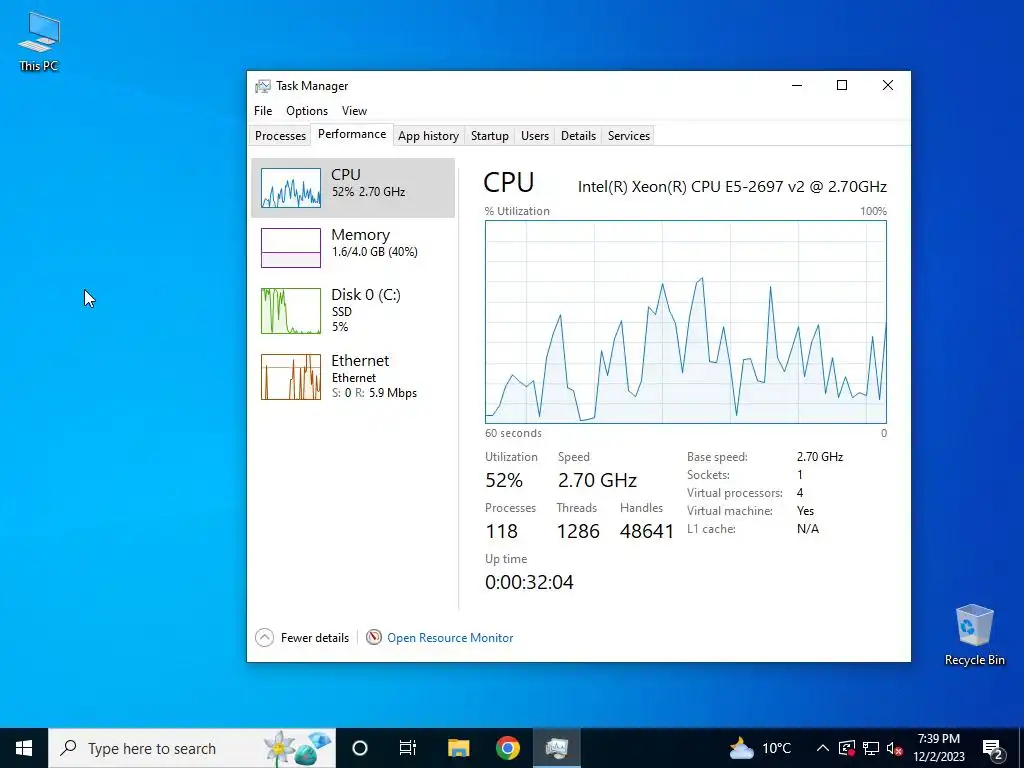Open the This PC desktop icon
This screenshot has width=1024, height=768.
39,42
